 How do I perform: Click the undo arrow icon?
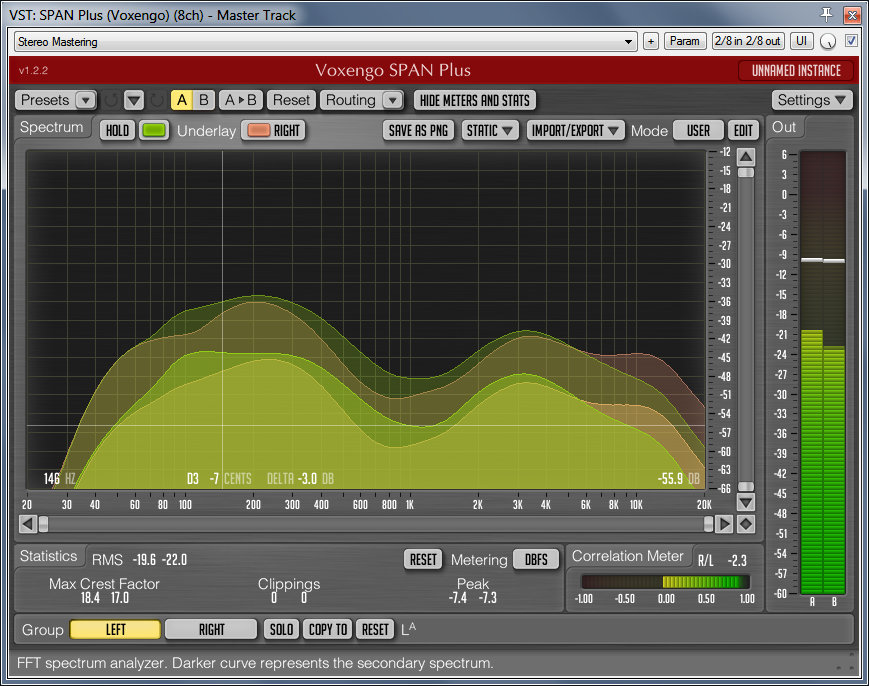pos(111,100)
